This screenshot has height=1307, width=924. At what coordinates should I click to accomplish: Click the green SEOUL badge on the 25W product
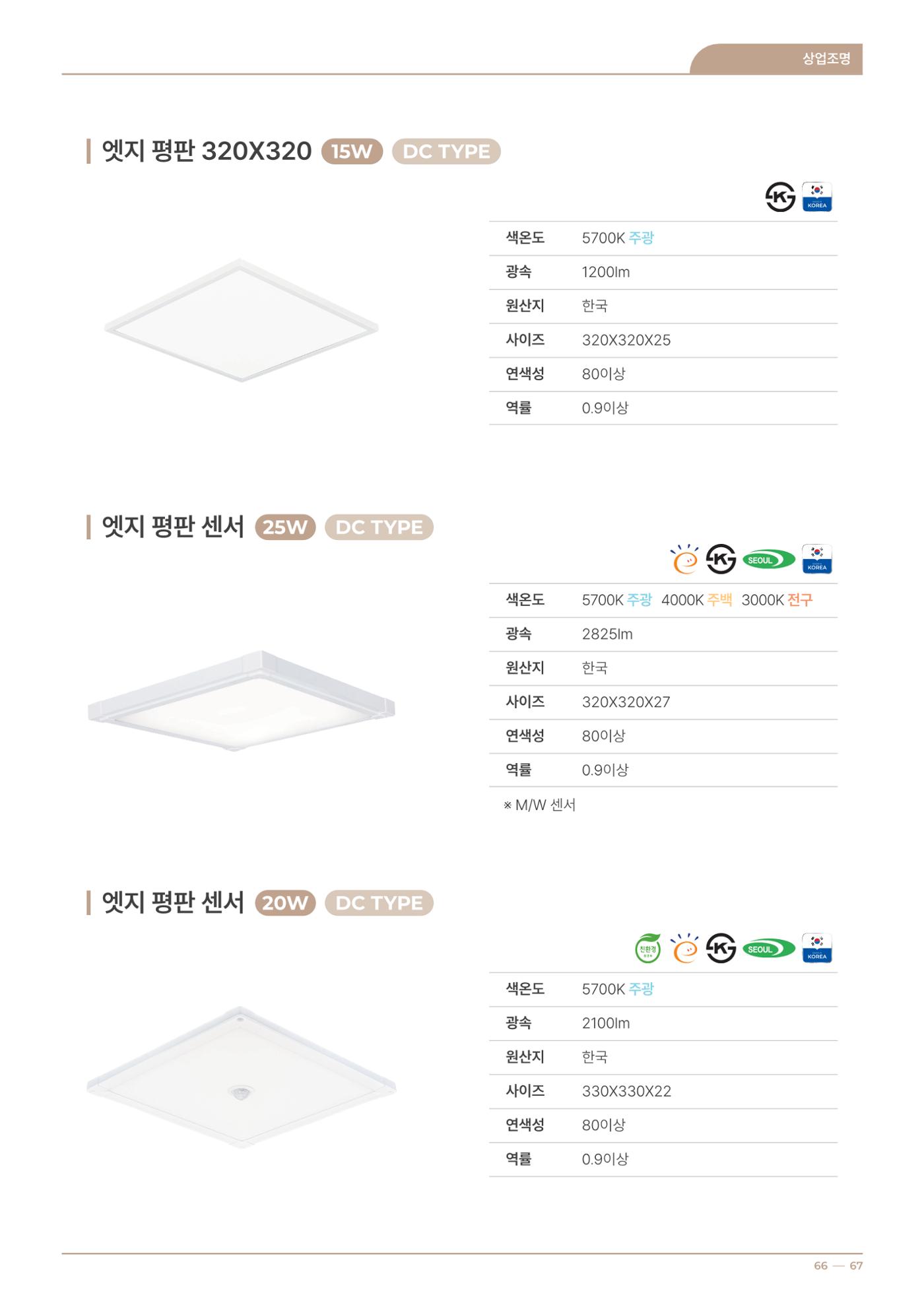[x=769, y=560]
